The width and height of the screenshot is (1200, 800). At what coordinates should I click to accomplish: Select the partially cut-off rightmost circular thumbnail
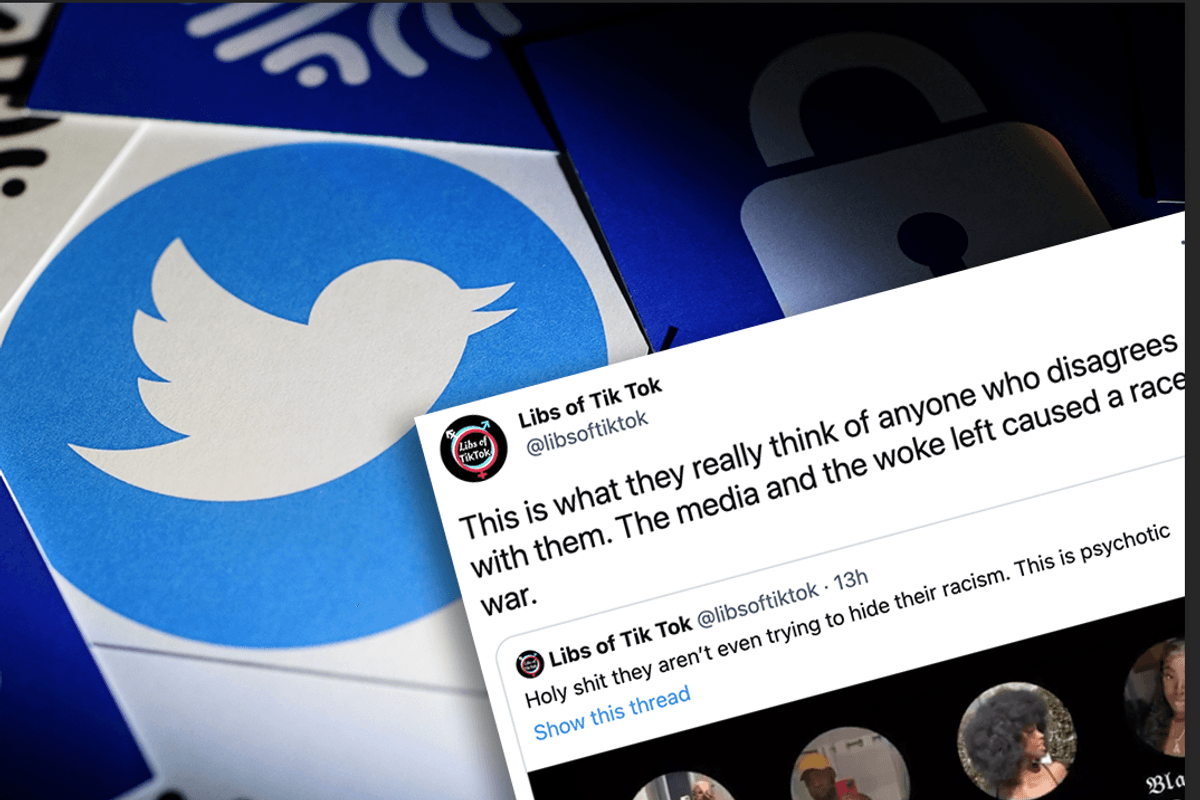pos(1162,695)
